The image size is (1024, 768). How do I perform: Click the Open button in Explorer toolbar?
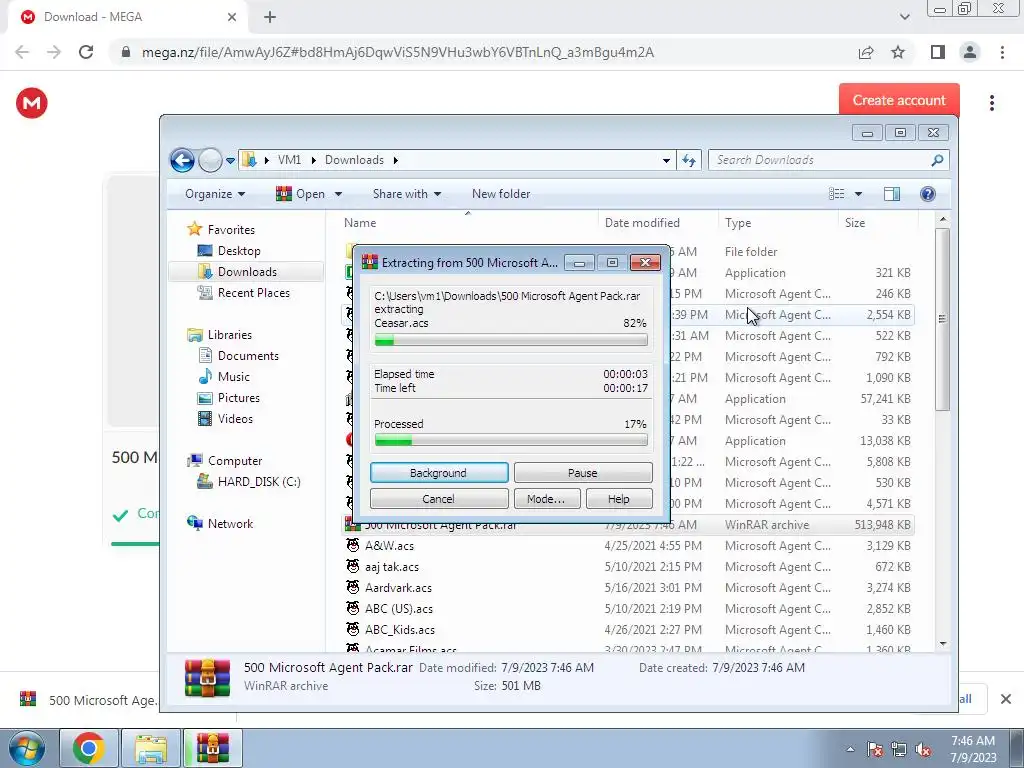[x=300, y=194]
